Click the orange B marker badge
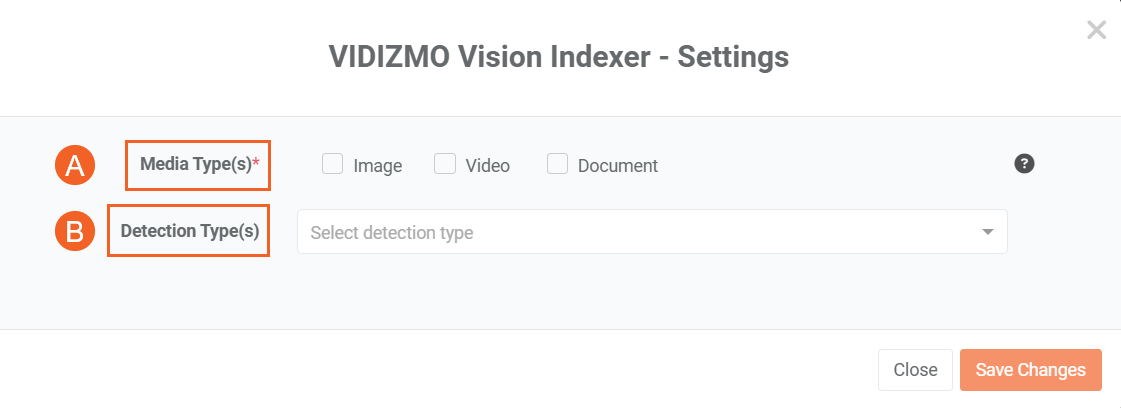Image resolution: width=1121 pixels, height=408 pixels. click(74, 232)
